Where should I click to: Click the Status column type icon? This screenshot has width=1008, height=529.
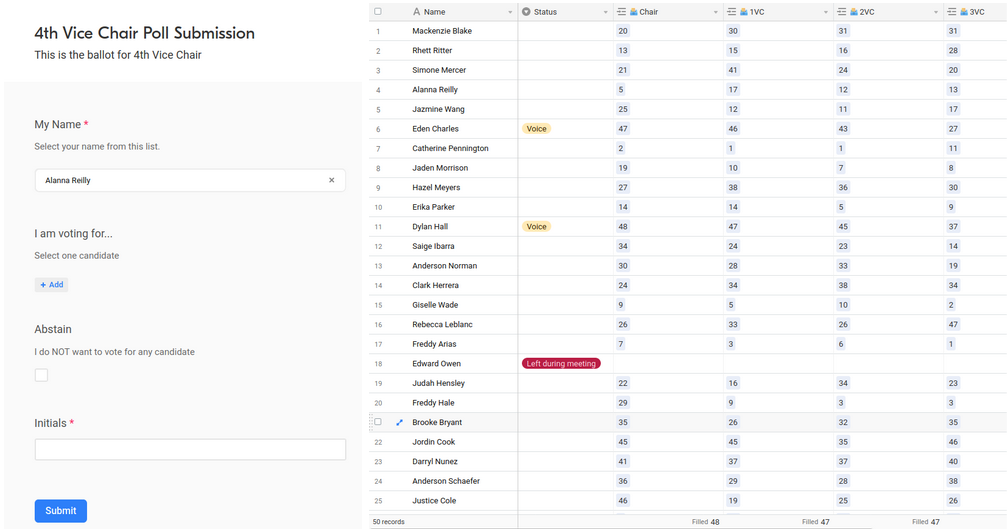[526, 12]
